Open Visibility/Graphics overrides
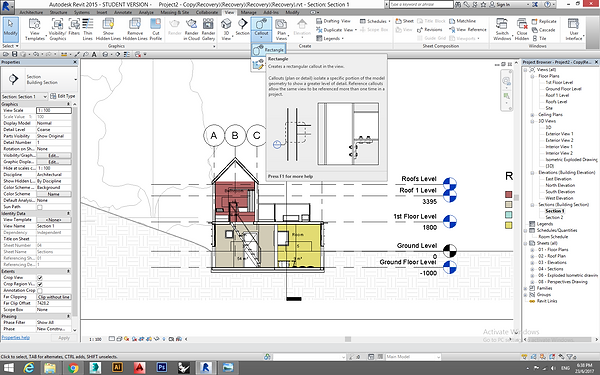The image size is (600, 375). (x=57, y=29)
